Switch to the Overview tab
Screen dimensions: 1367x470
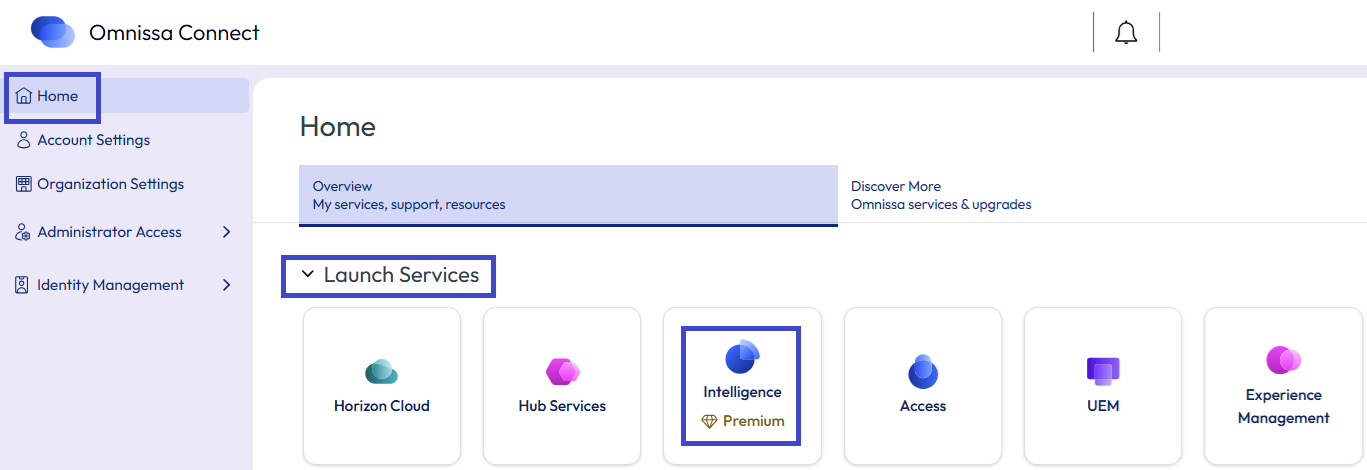568,195
